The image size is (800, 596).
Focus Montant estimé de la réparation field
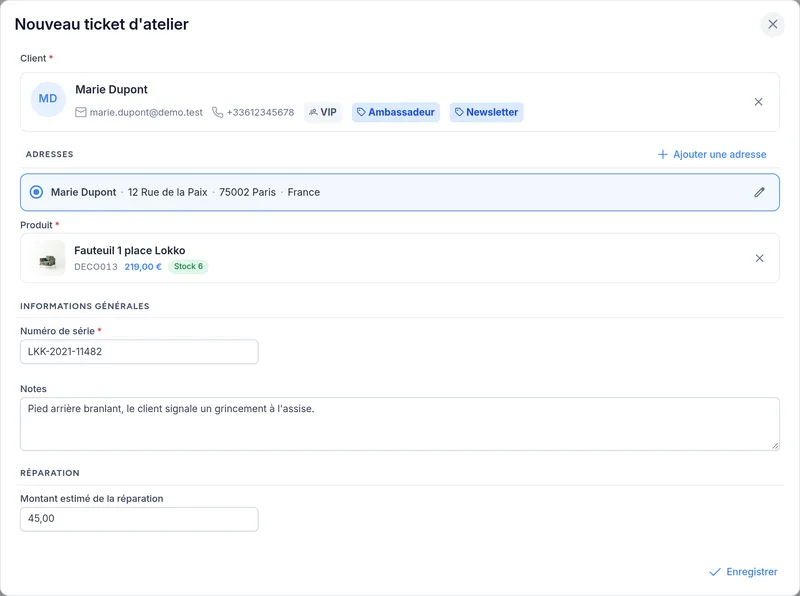tap(139, 519)
